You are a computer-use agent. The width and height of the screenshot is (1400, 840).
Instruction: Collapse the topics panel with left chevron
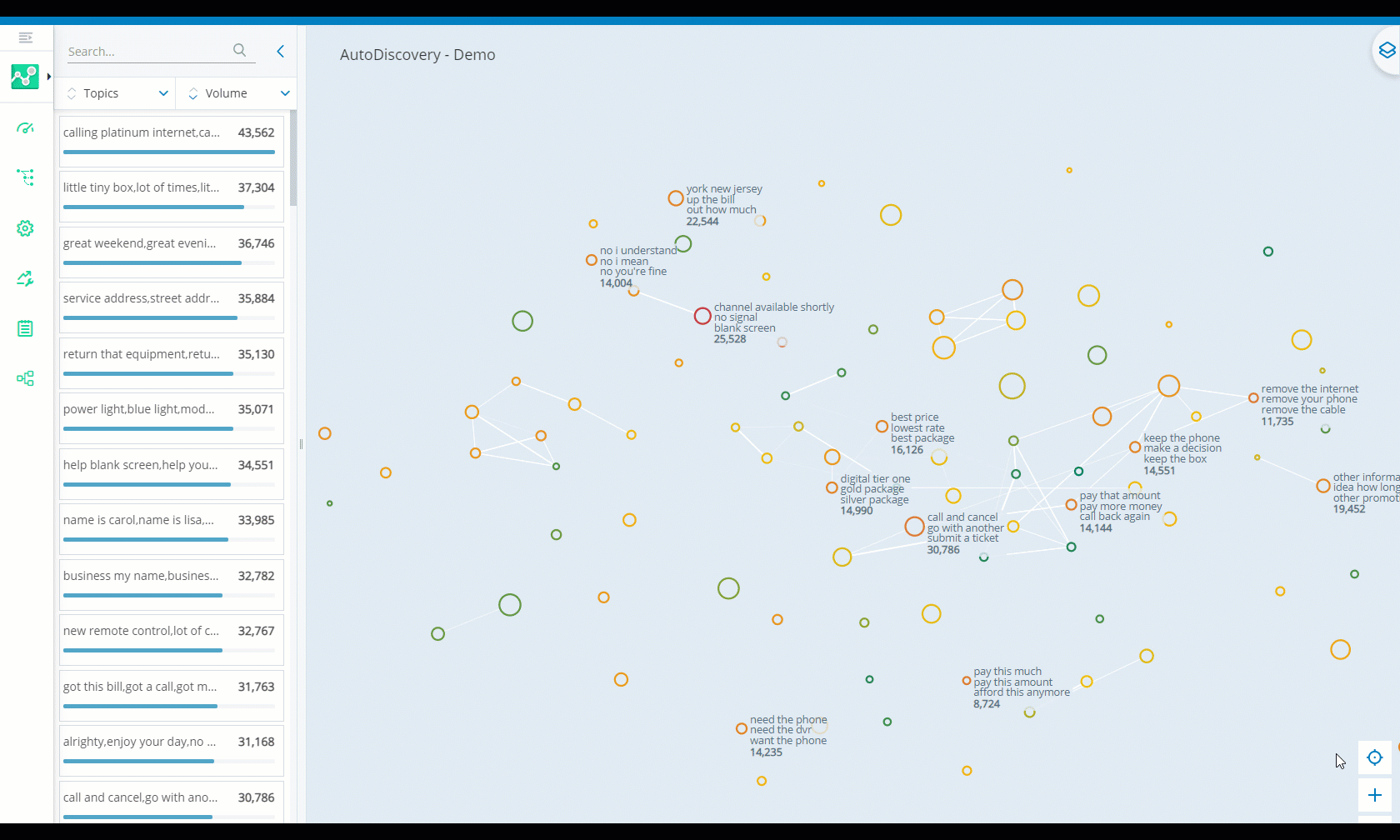(x=281, y=51)
